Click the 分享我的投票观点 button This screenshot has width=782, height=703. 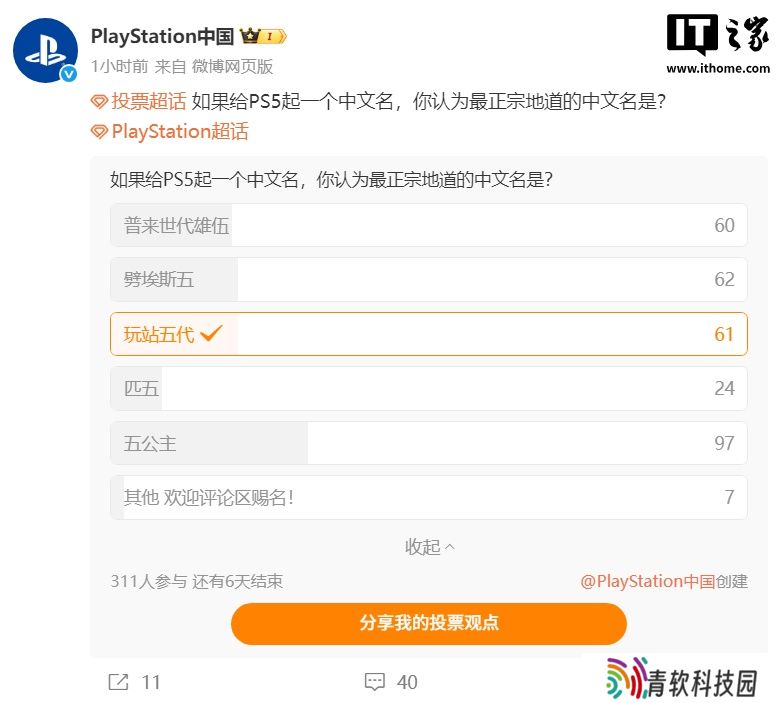click(428, 623)
